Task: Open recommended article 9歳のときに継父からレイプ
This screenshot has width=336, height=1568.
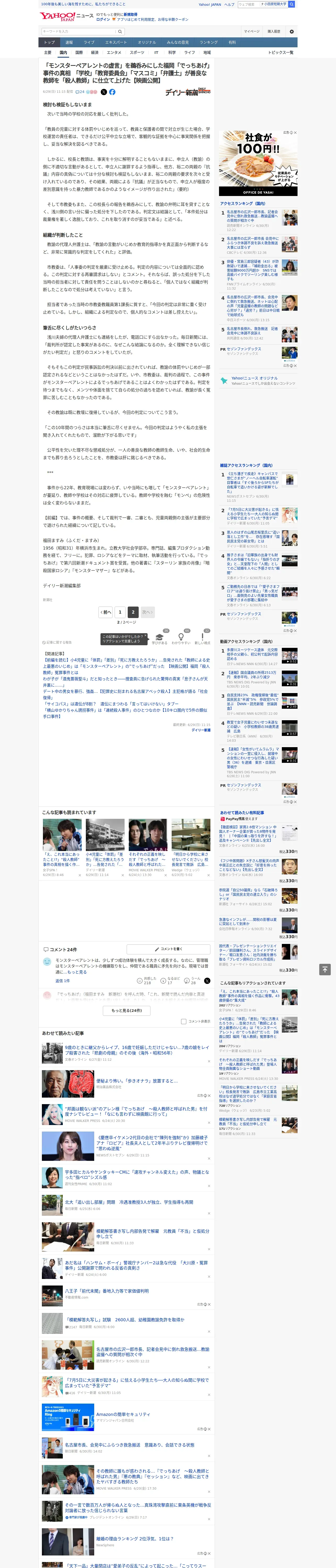Action: coord(137,1050)
